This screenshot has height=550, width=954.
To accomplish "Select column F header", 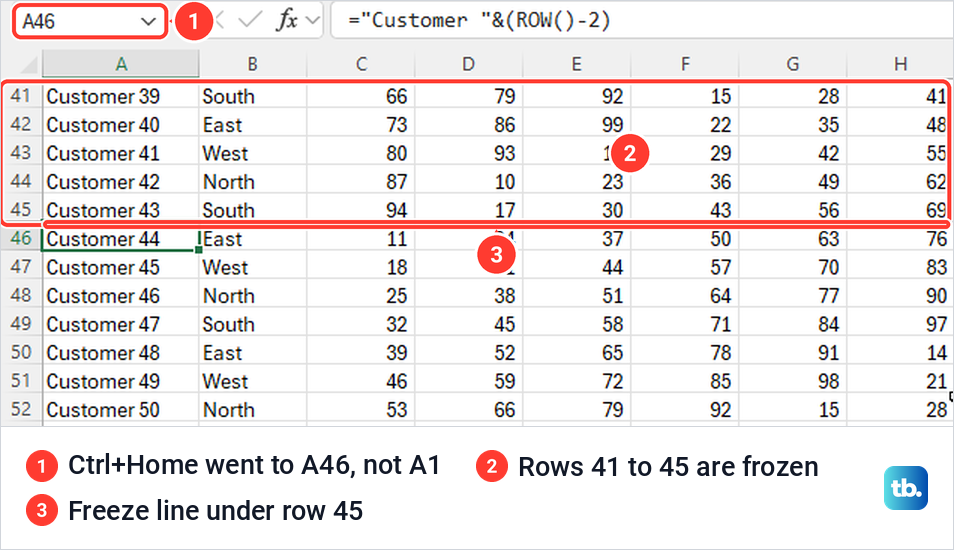I will coord(685,64).
